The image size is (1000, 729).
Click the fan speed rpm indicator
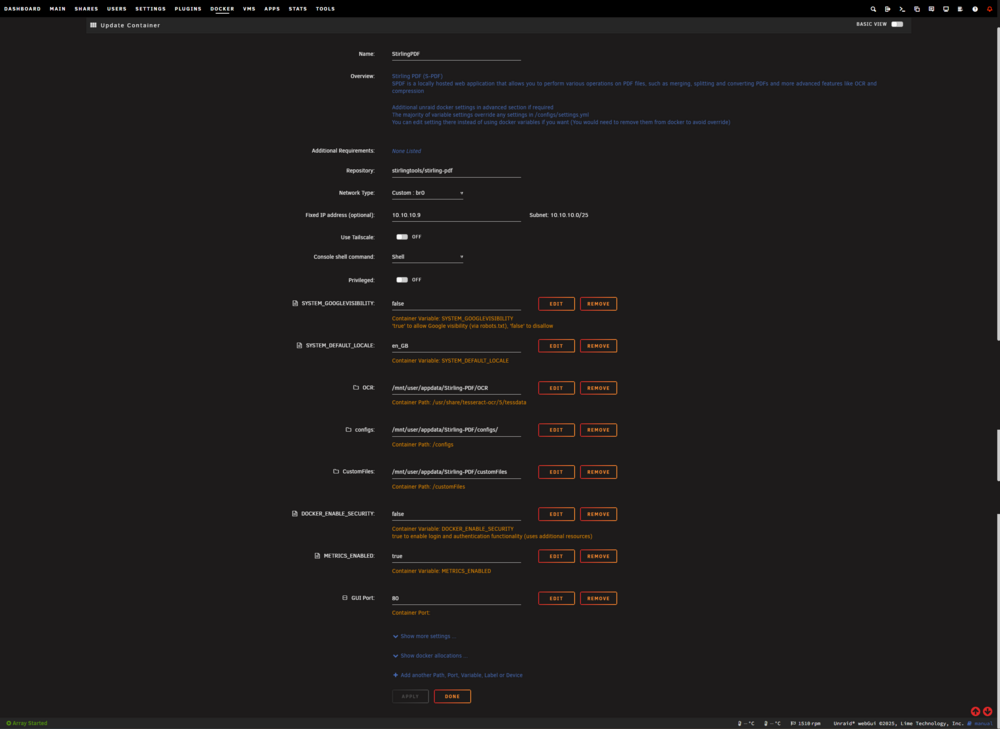805,723
